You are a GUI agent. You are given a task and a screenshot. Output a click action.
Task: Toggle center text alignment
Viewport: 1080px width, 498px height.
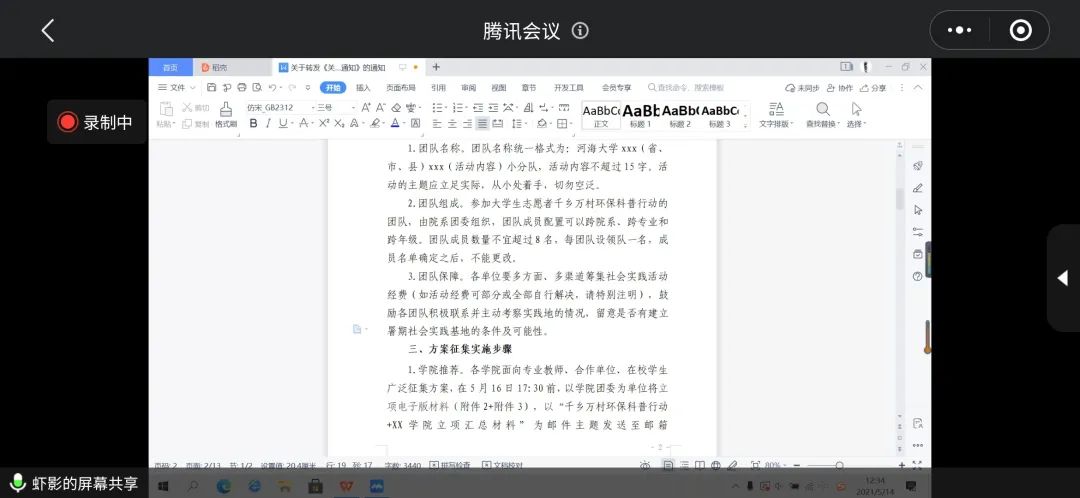[x=452, y=124]
